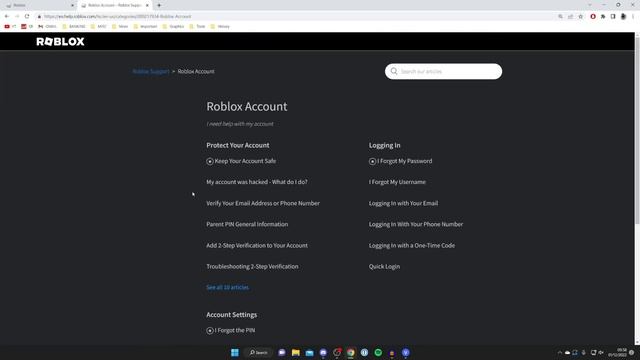
Task: Open Logging In With Your Phone Number
Action: (416, 224)
